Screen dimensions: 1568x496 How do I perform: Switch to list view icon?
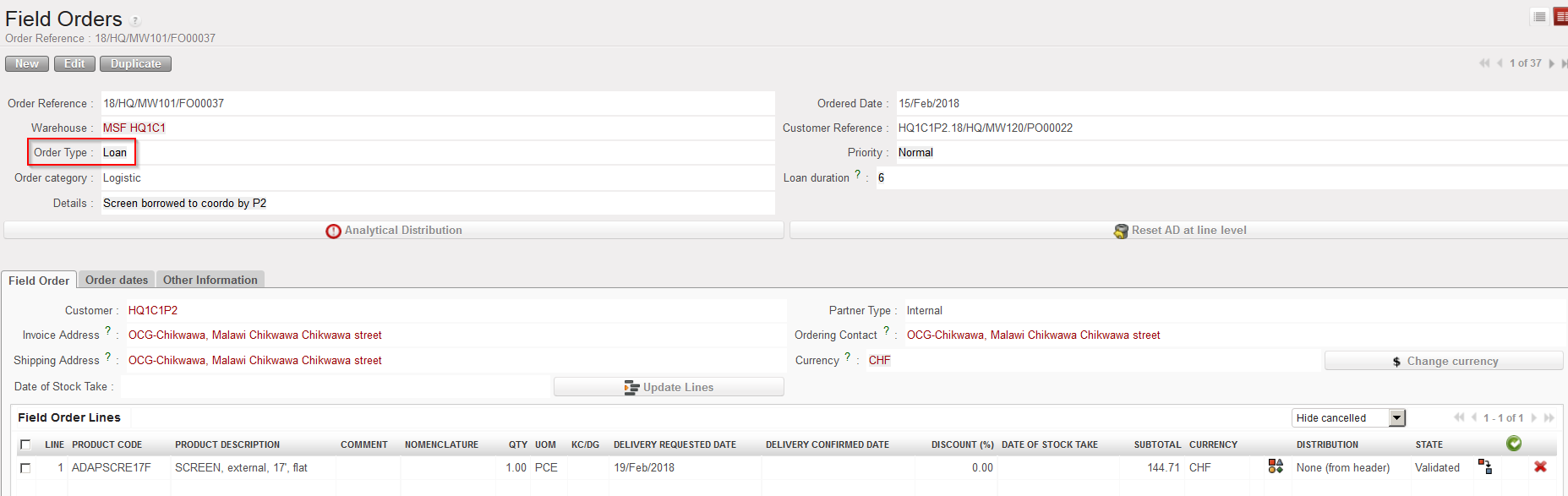click(x=1539, y=17)
